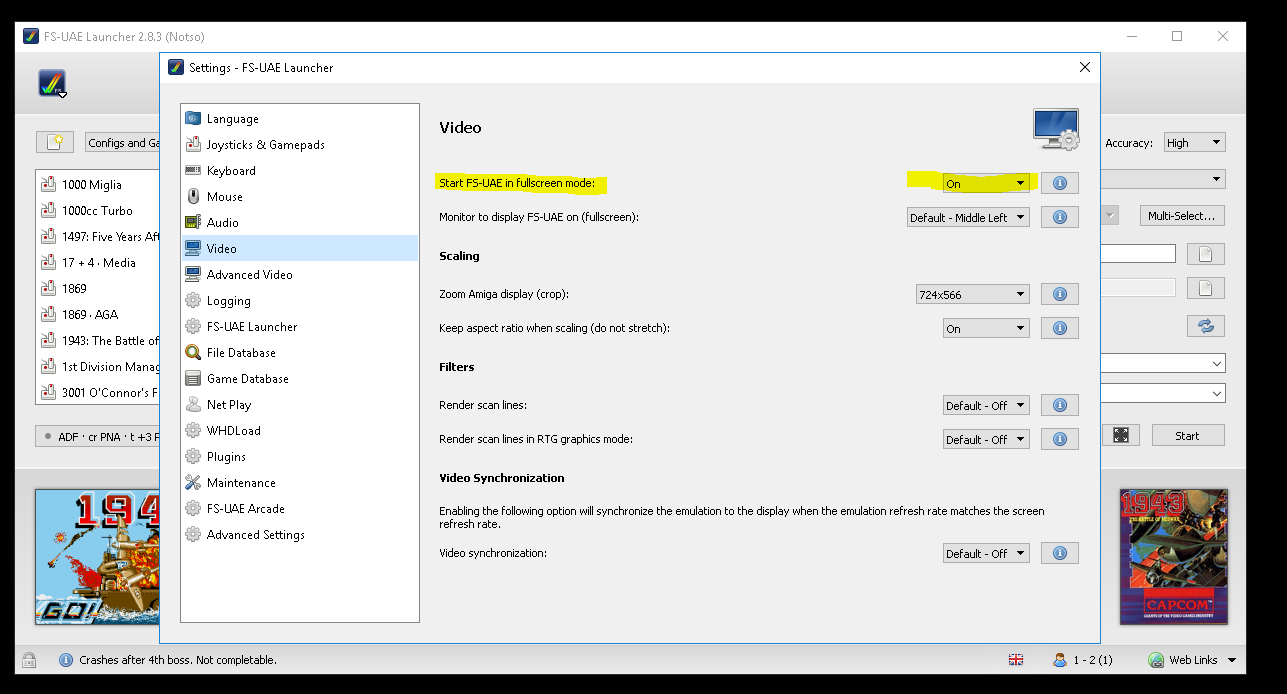Click the UK flag icon in status bar
Viewport: 1287px width, 694px height.
point(1016,660)
